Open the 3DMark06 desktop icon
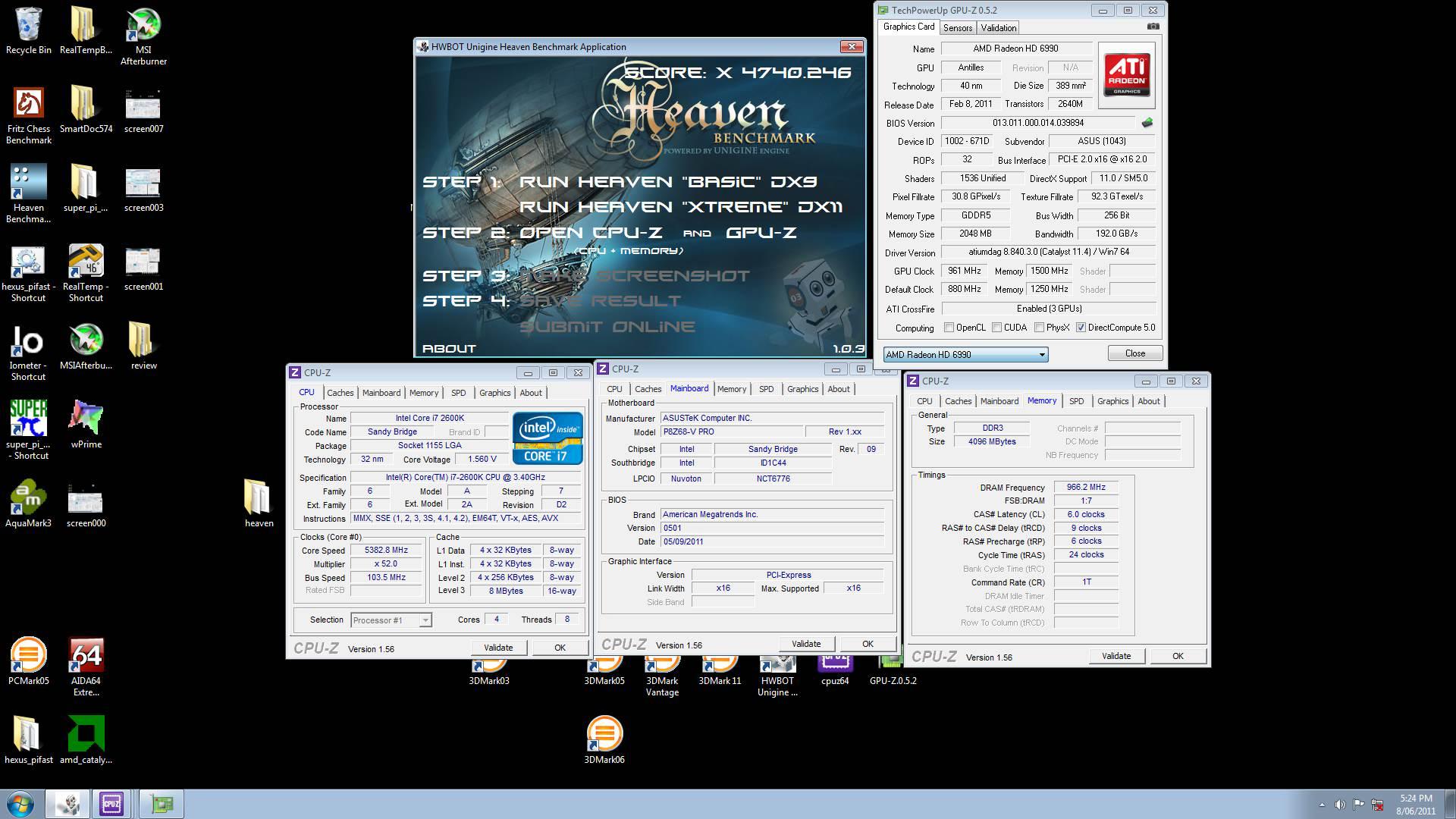The height and width of the screenshot is (819, 1456). (604, 740)
